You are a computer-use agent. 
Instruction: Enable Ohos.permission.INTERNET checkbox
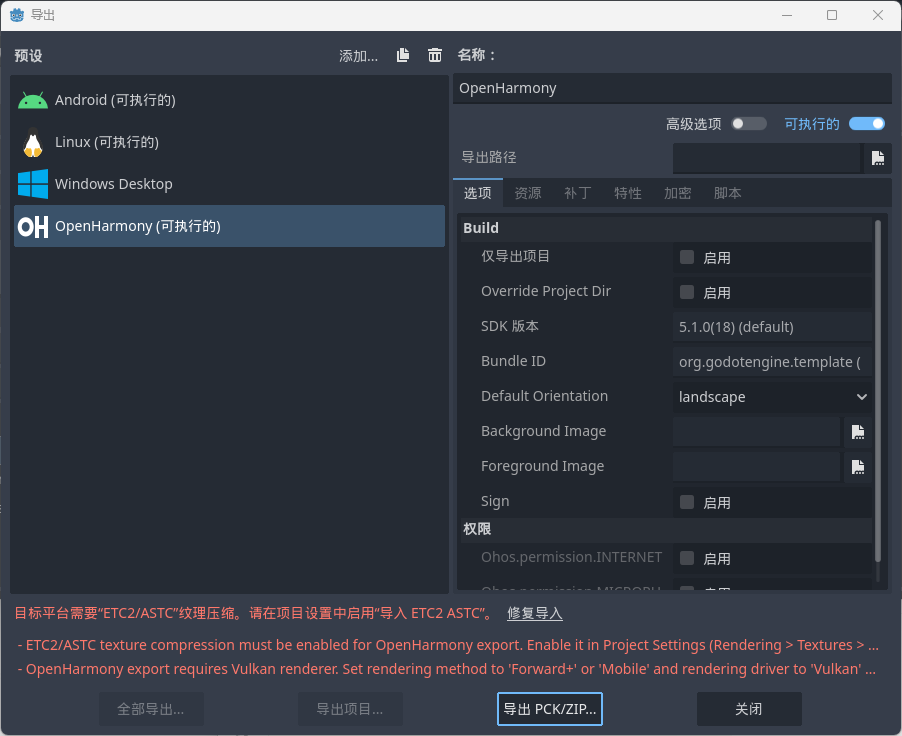tap(687, 558)
